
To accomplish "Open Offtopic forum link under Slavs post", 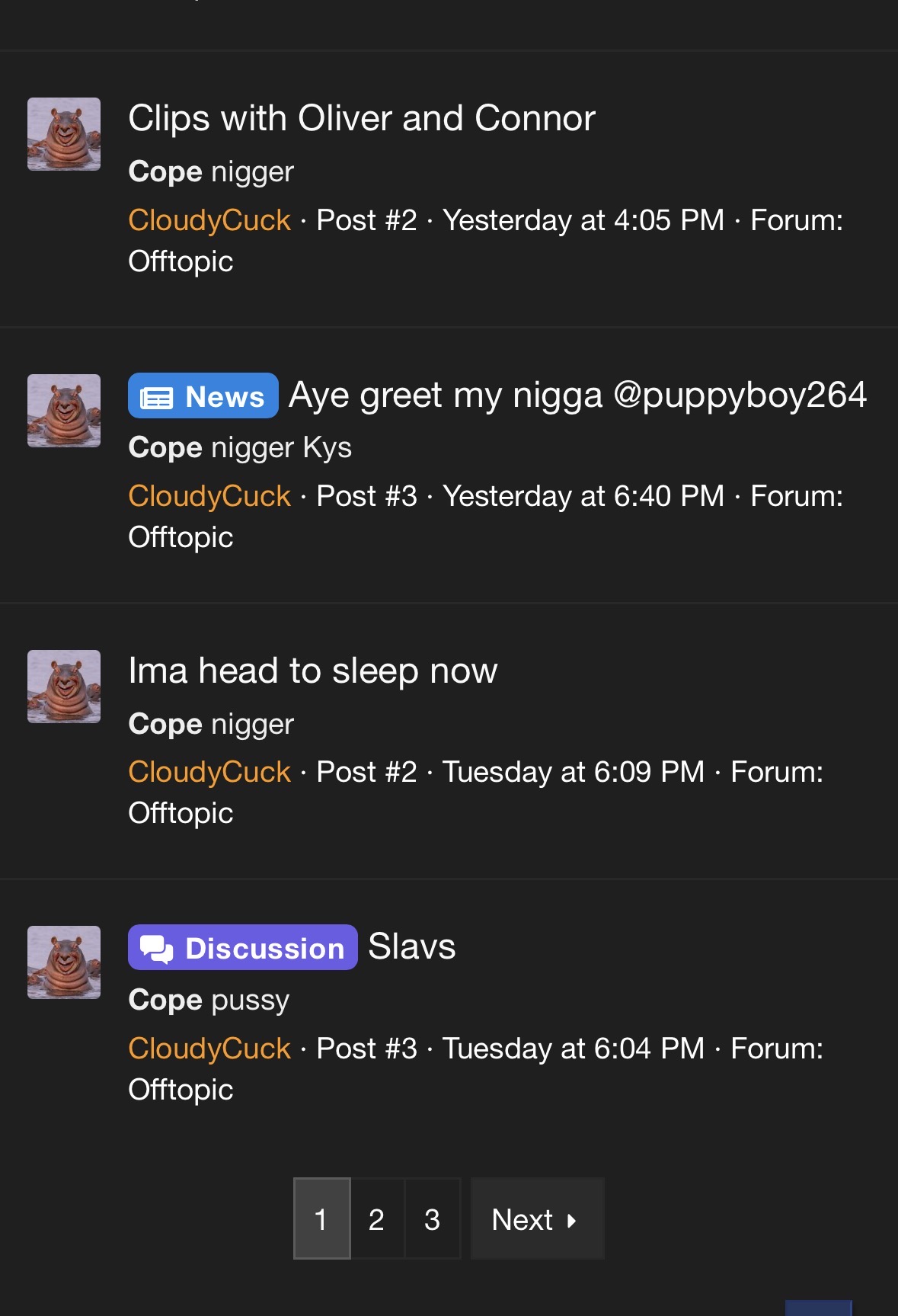I will click(x=181, y=1090).
